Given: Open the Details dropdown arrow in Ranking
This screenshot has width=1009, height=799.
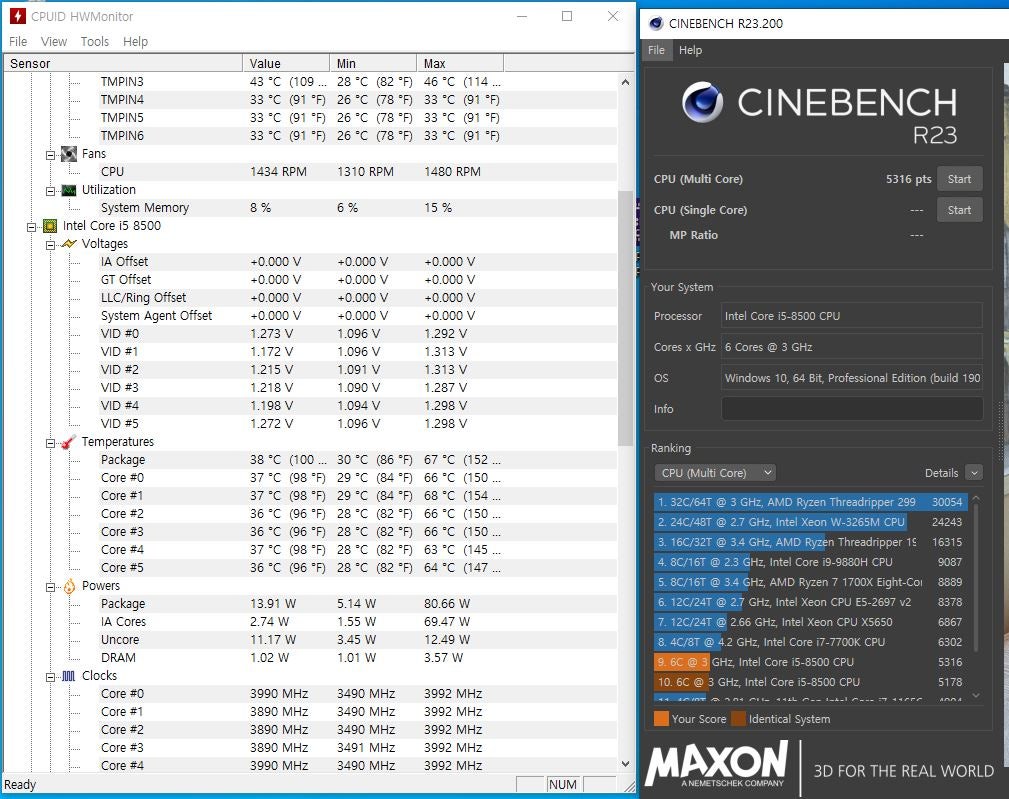Looking at the screenshot, I should tap(974, 473).
